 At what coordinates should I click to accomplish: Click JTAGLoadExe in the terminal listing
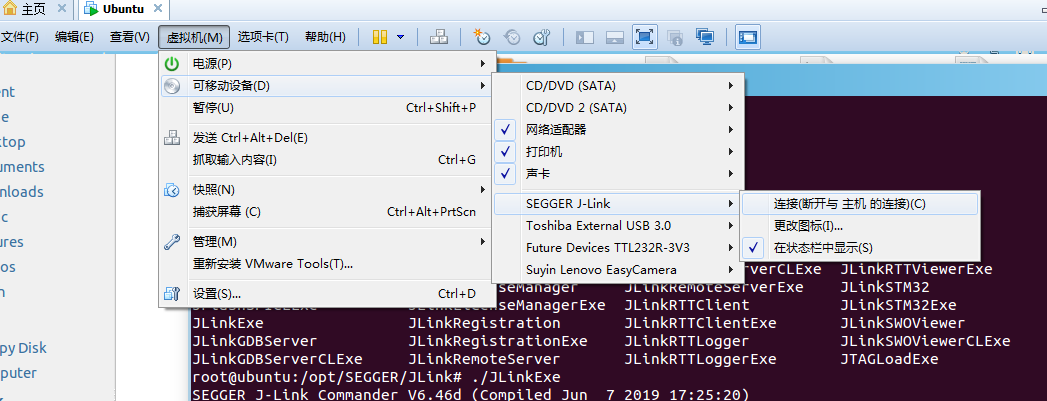(889, 359)
